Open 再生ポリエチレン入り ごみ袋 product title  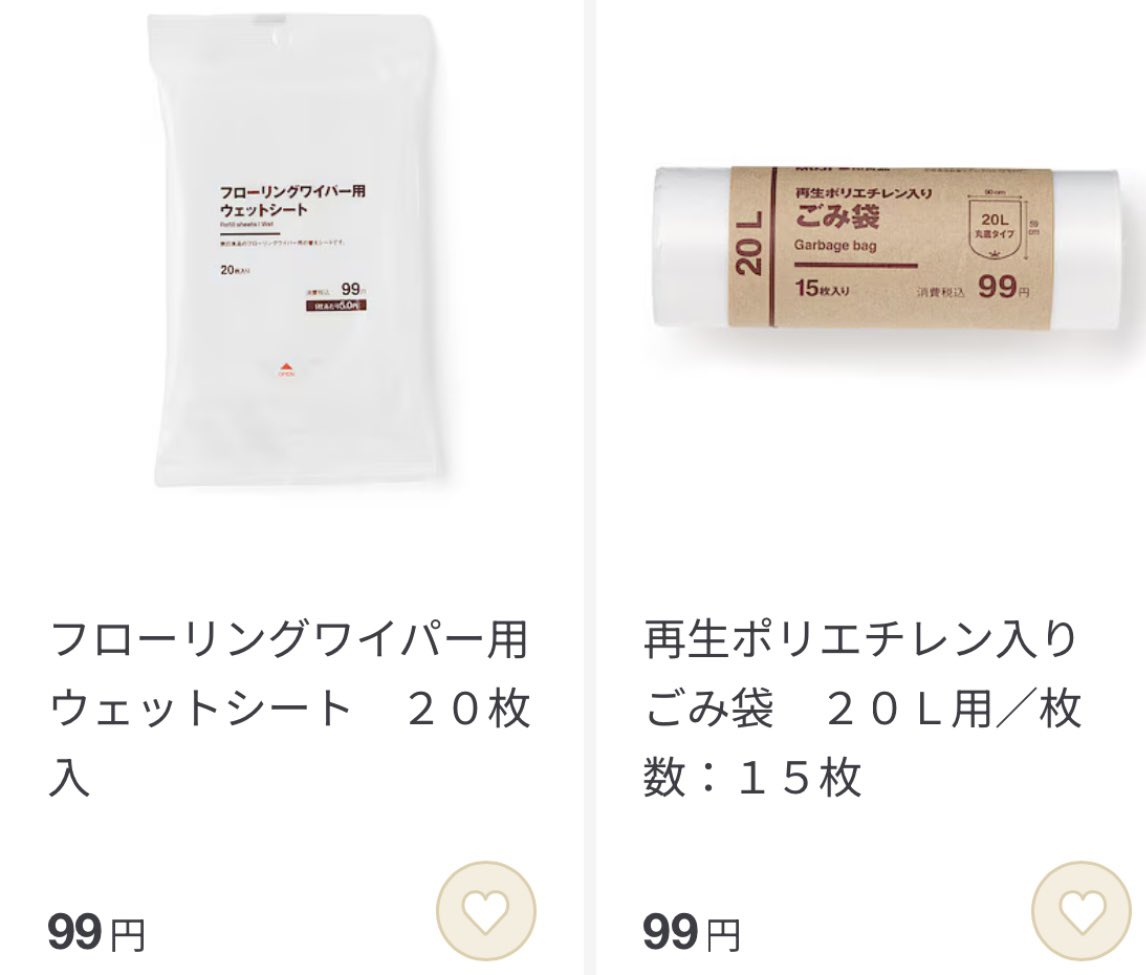click(862, 707)
